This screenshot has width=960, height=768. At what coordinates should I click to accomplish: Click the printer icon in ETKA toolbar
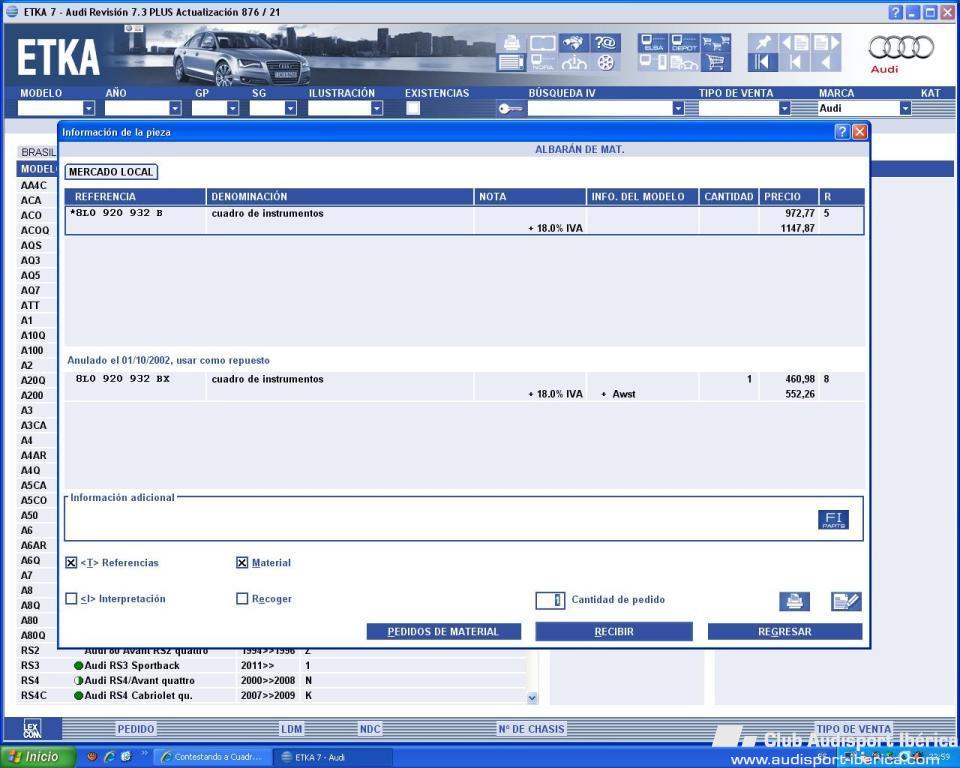[x=511, y=43]
